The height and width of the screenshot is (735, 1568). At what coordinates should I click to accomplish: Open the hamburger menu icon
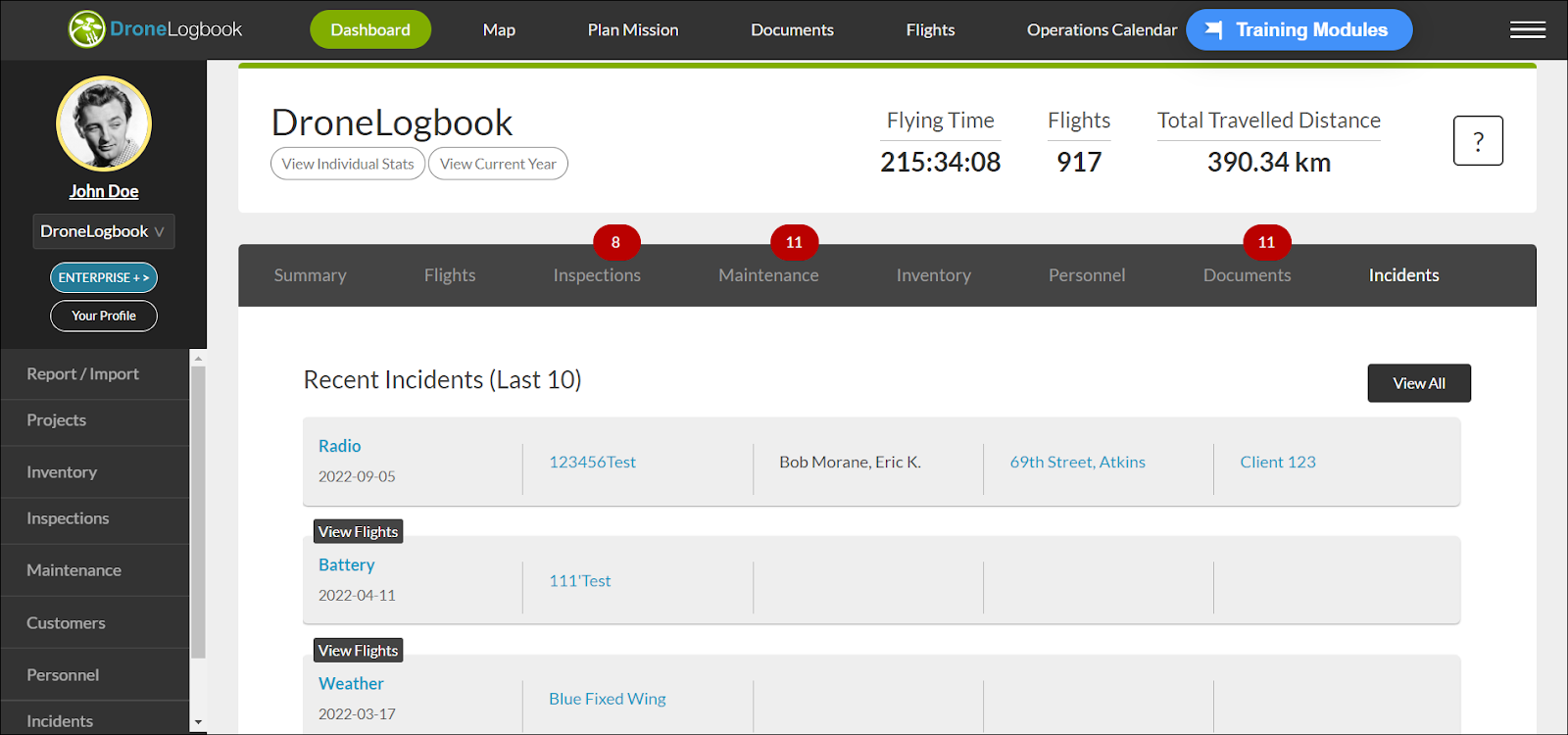click(x=1528, y=30)
